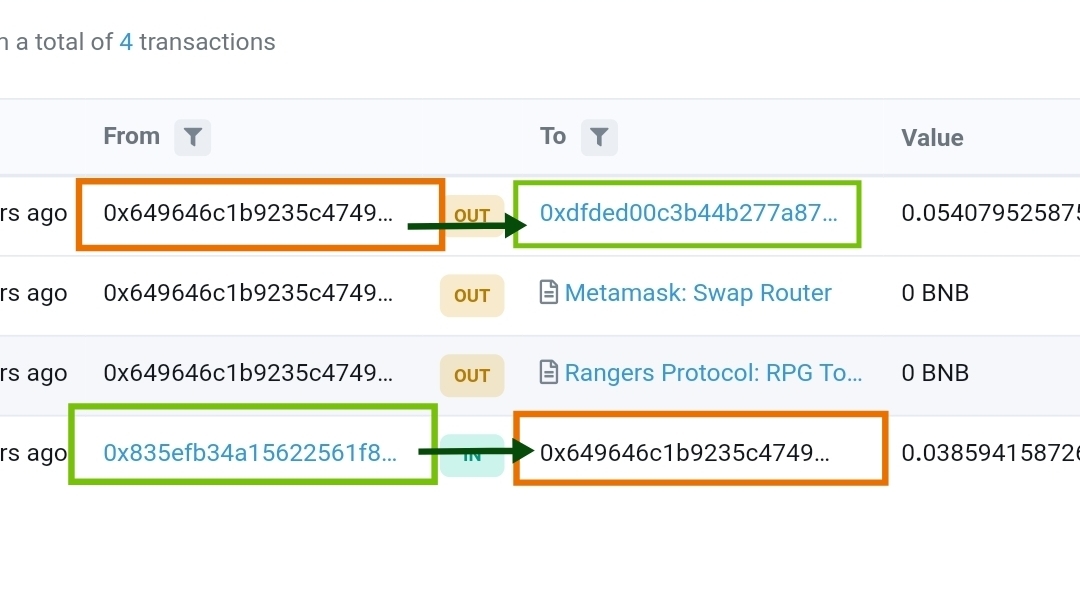Click the To column header
1080x606 pixels.
tap(552, 136)
